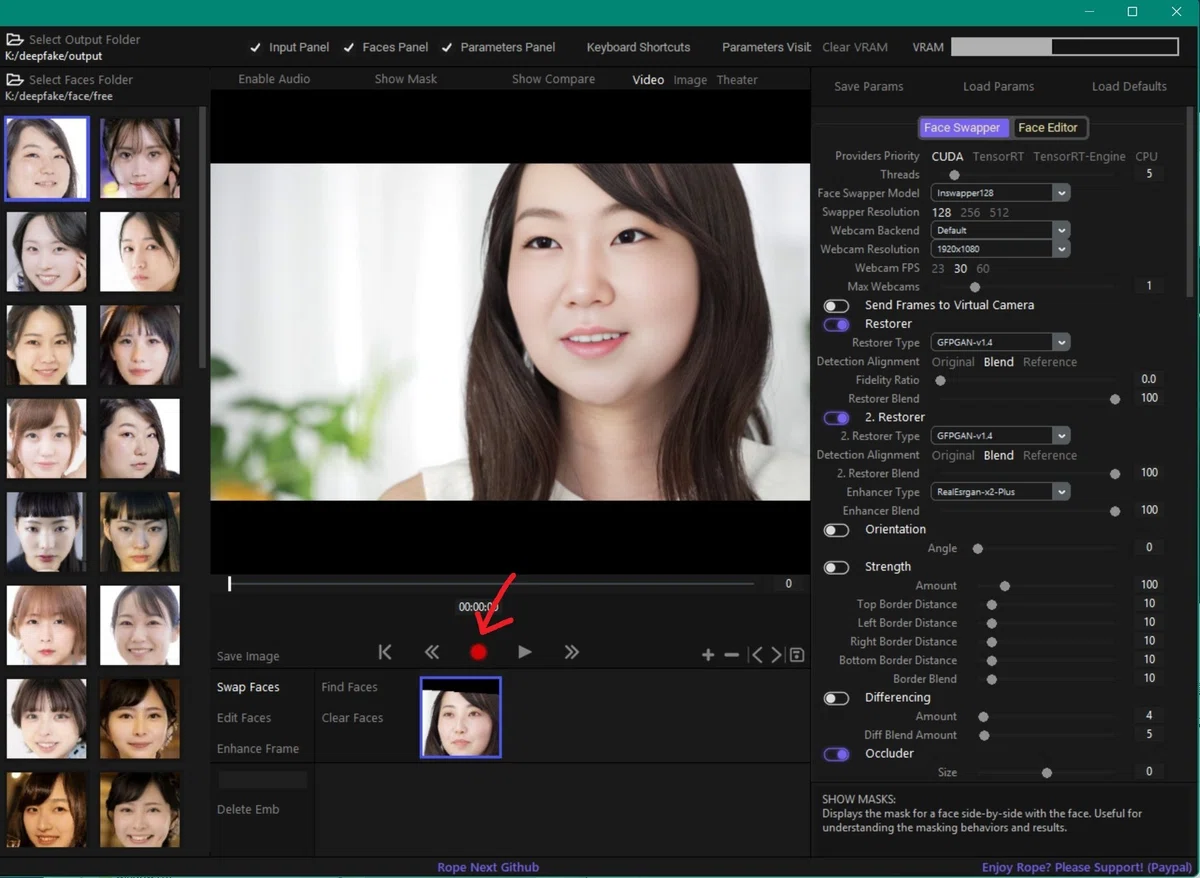Toggle the Faces Panel checkbox
This screenshot has width=1200, height=878.
(349, 47)
